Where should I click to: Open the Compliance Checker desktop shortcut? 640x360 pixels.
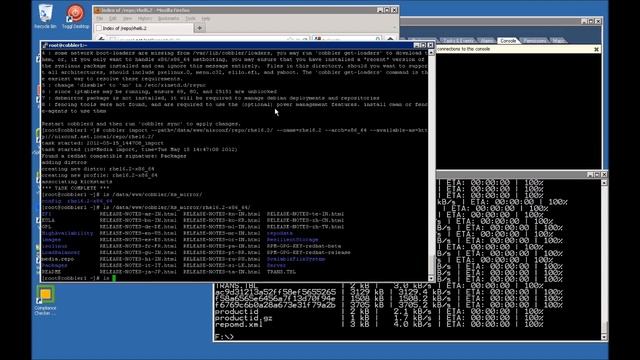point(45,300)
